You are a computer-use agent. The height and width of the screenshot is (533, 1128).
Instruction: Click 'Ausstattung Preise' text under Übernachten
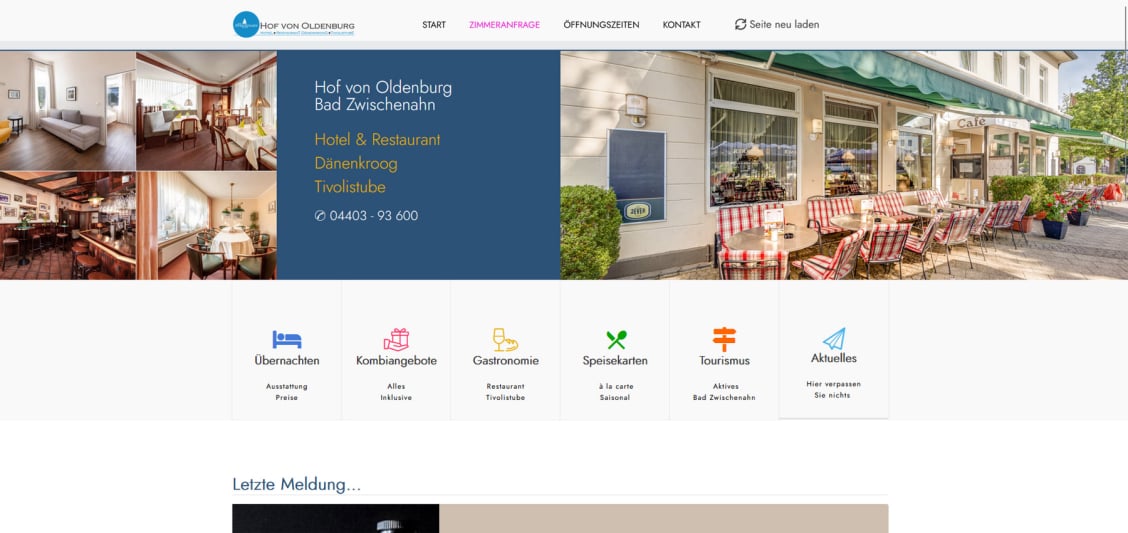tap(286, 392)
